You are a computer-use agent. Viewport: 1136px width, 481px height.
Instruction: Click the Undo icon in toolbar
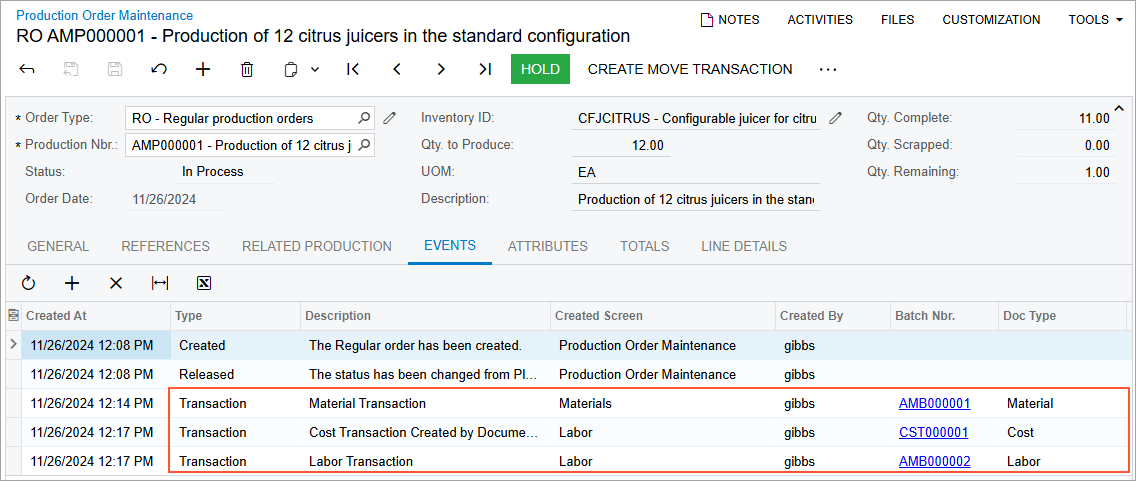(159, 70)
